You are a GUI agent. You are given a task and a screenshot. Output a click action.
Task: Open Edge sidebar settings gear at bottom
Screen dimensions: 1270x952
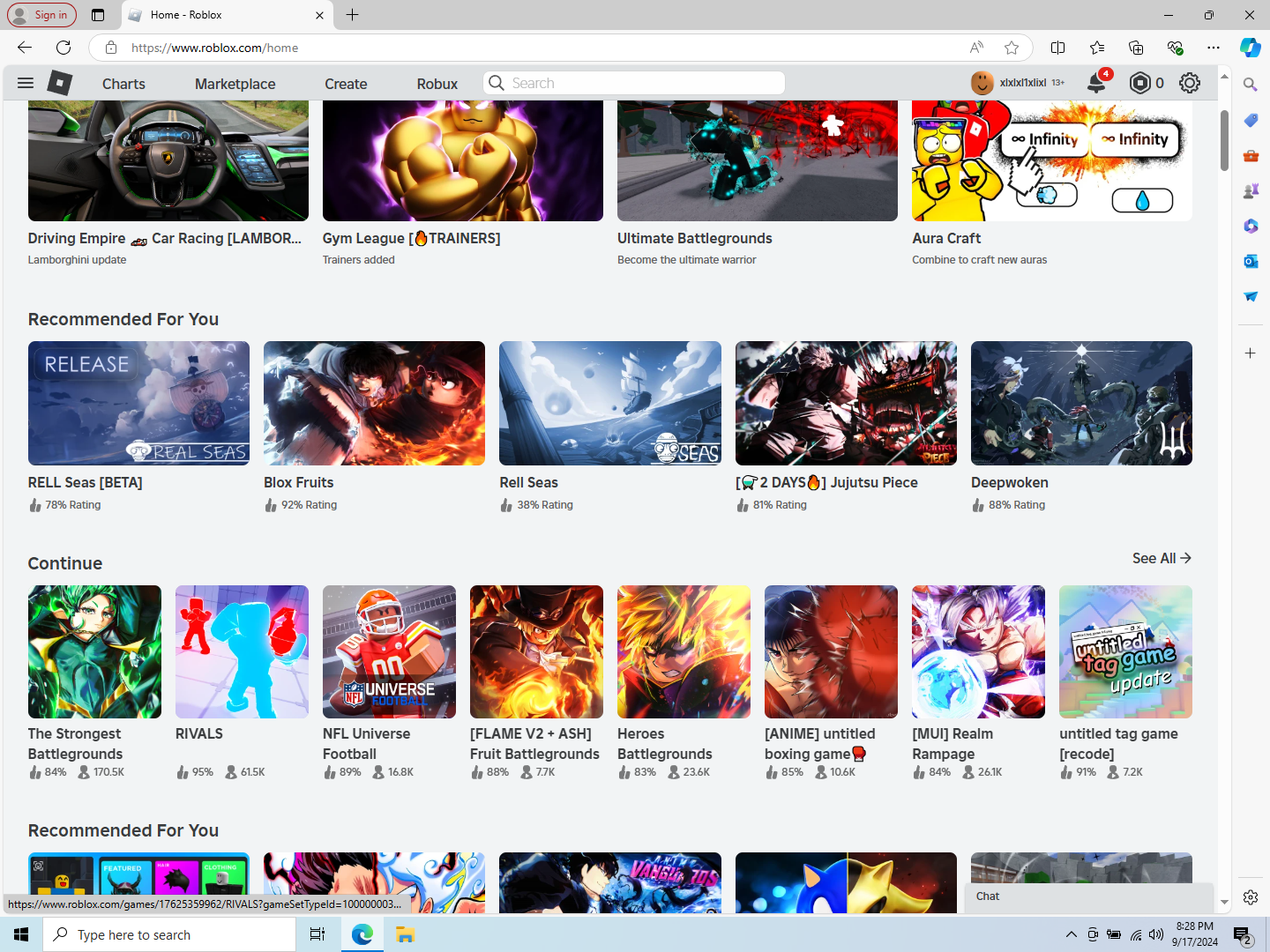coord(1251,897)
